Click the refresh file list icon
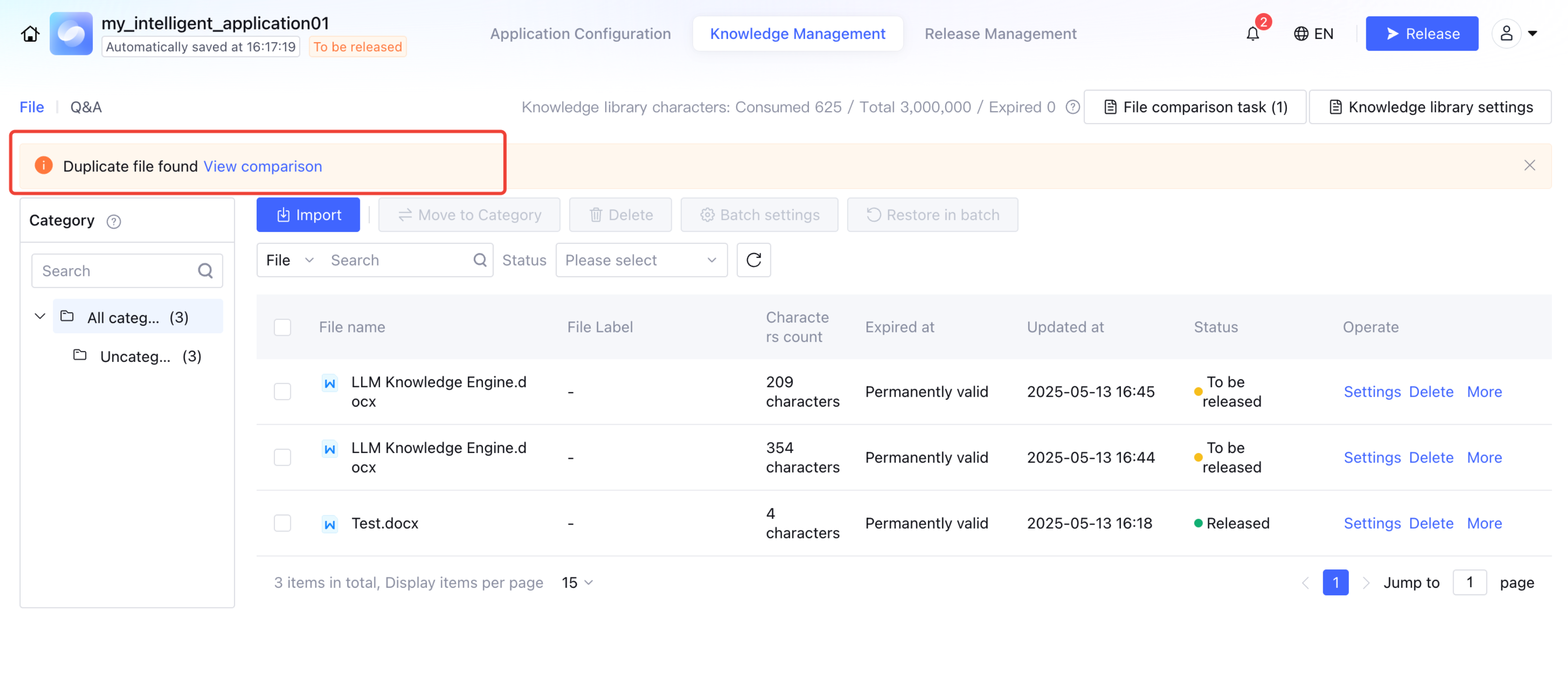1568x676 pixels. pos(753,260)
